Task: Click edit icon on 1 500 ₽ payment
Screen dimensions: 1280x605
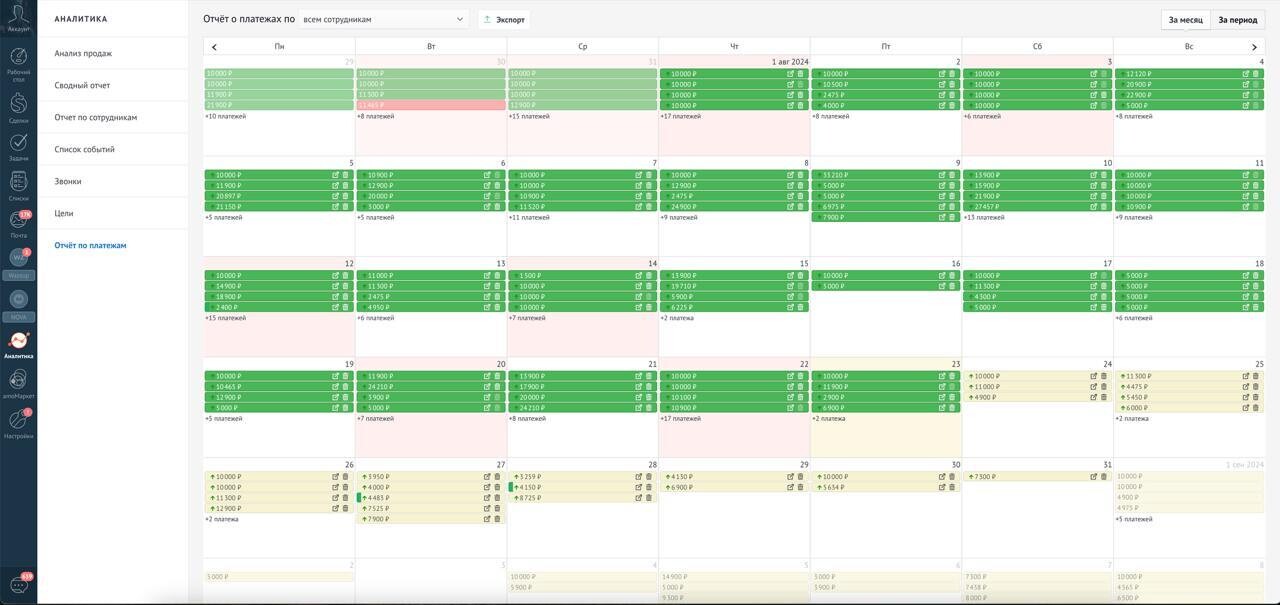Action: click(638, 276)
